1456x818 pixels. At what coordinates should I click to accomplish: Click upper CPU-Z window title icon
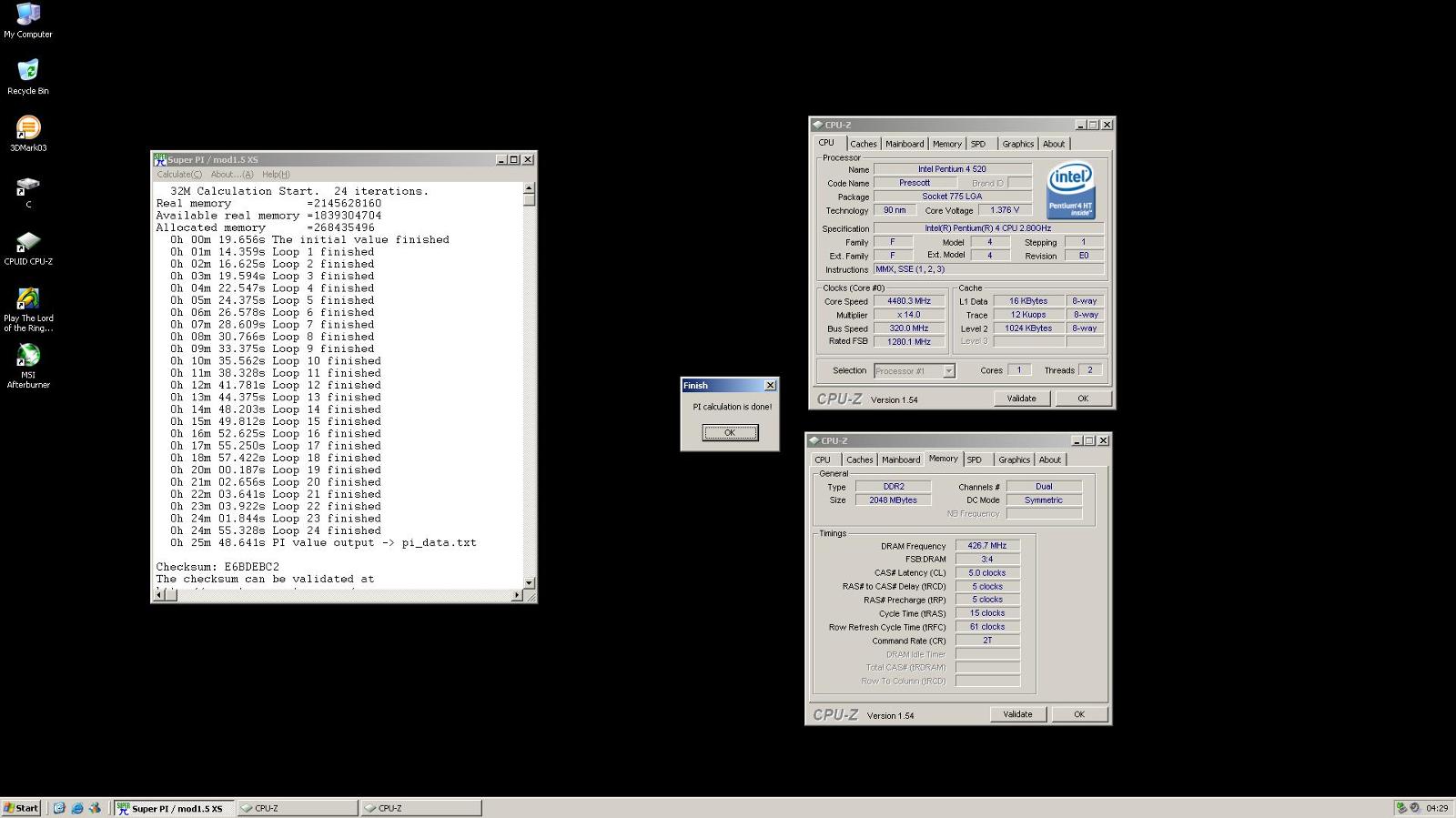[817, 125]
